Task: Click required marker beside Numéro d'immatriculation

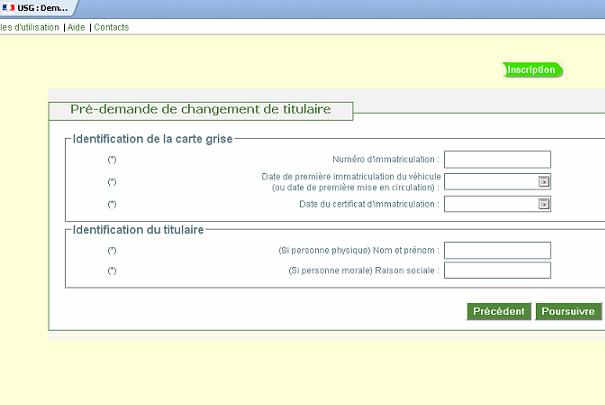Action: coord(112,160)
